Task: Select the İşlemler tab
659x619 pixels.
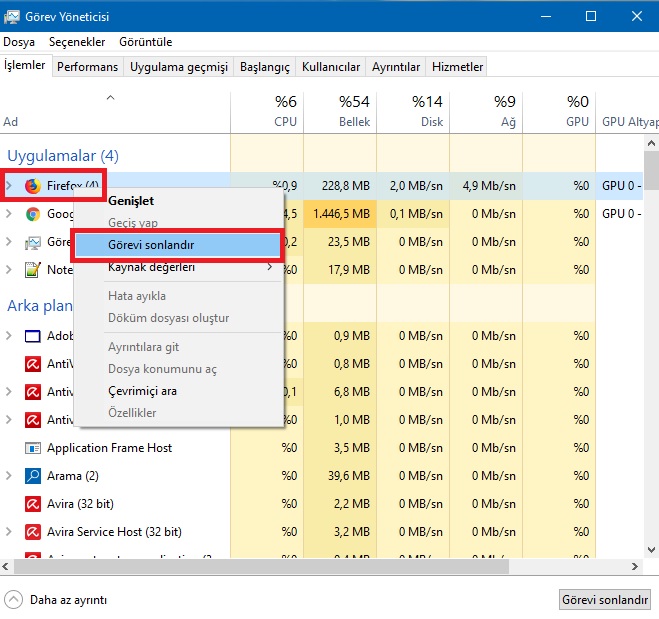Action: 25,65
